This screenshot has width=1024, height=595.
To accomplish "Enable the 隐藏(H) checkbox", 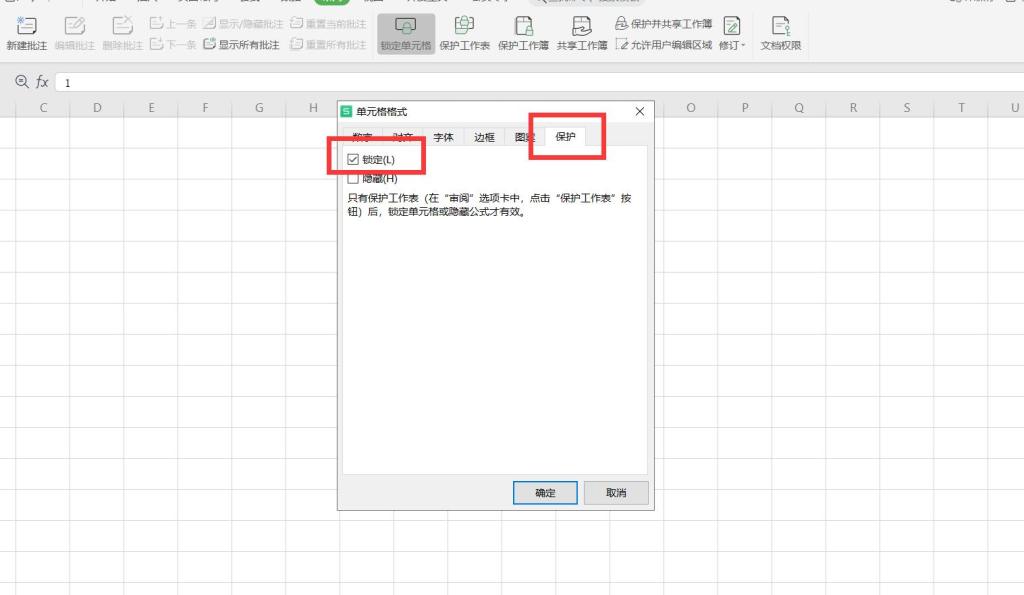I will pyautogui.click(x=353, y=176).
